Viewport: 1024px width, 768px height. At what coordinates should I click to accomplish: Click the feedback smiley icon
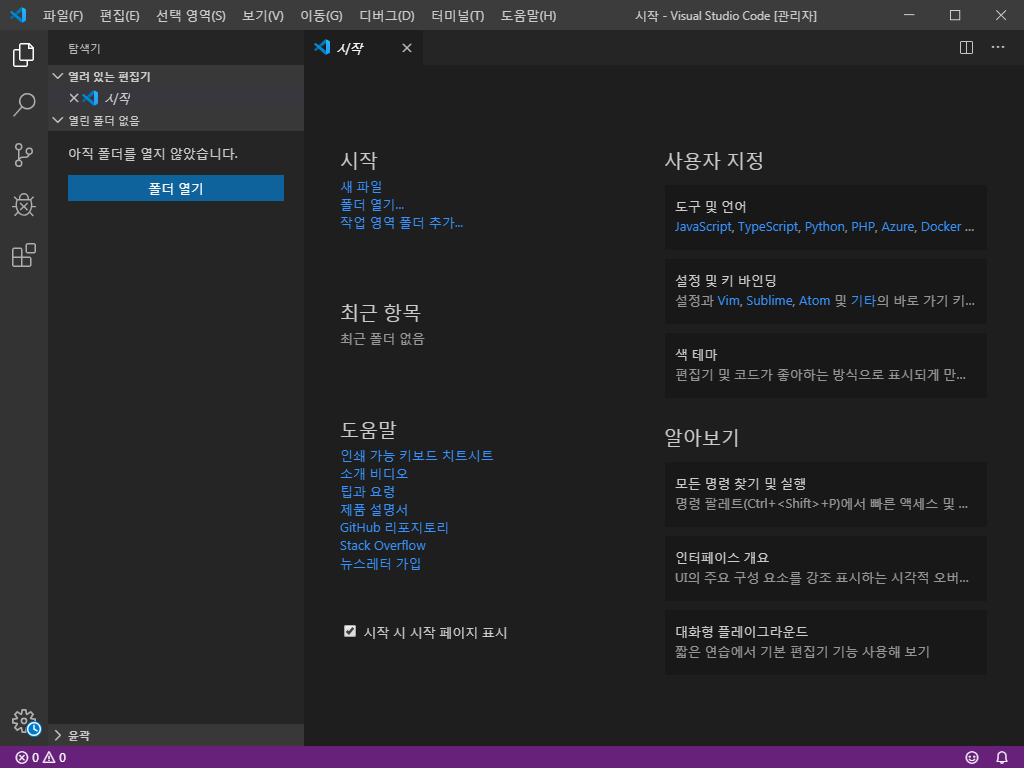972,758
